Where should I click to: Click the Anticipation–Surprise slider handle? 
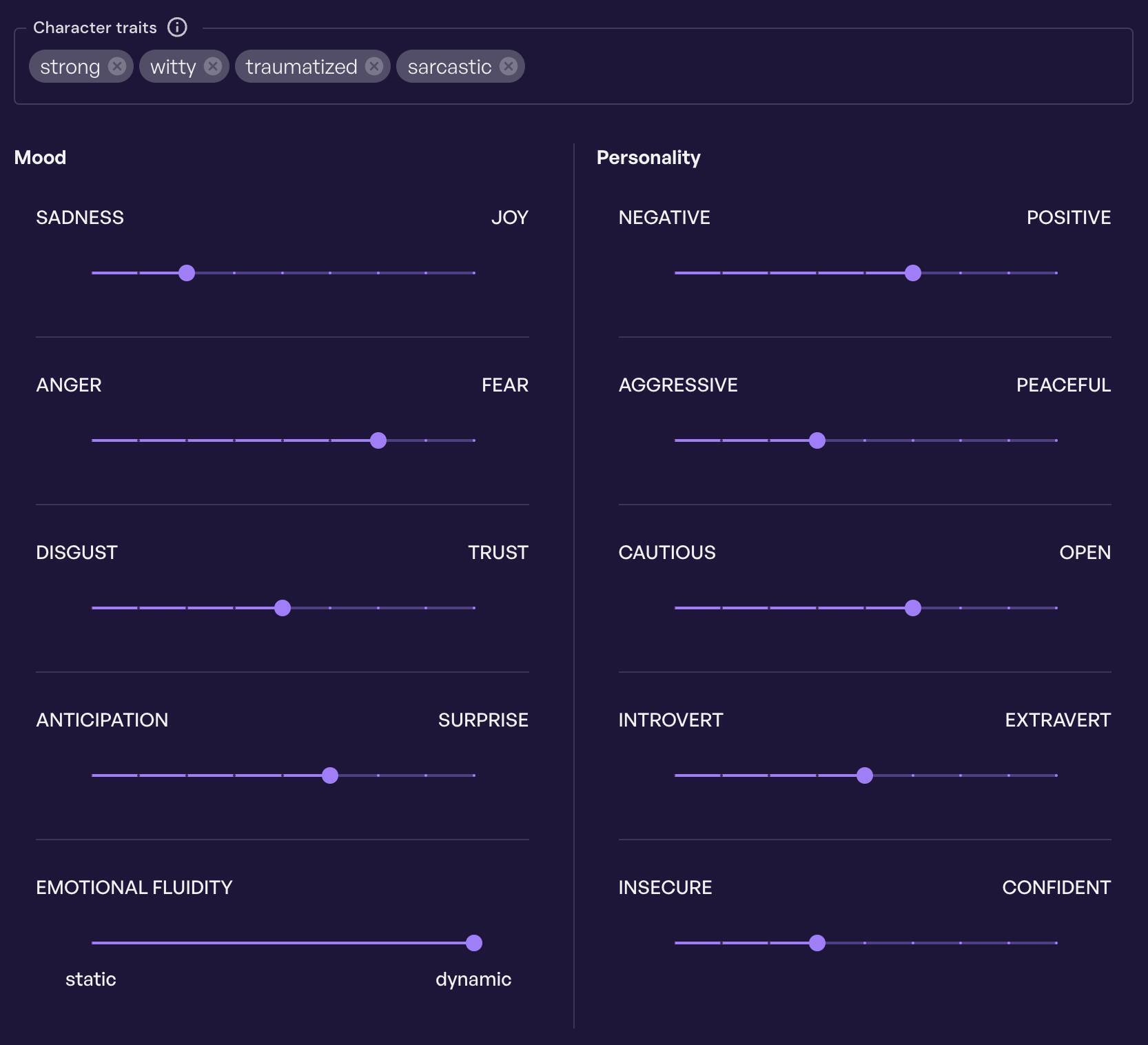point(330,775)
